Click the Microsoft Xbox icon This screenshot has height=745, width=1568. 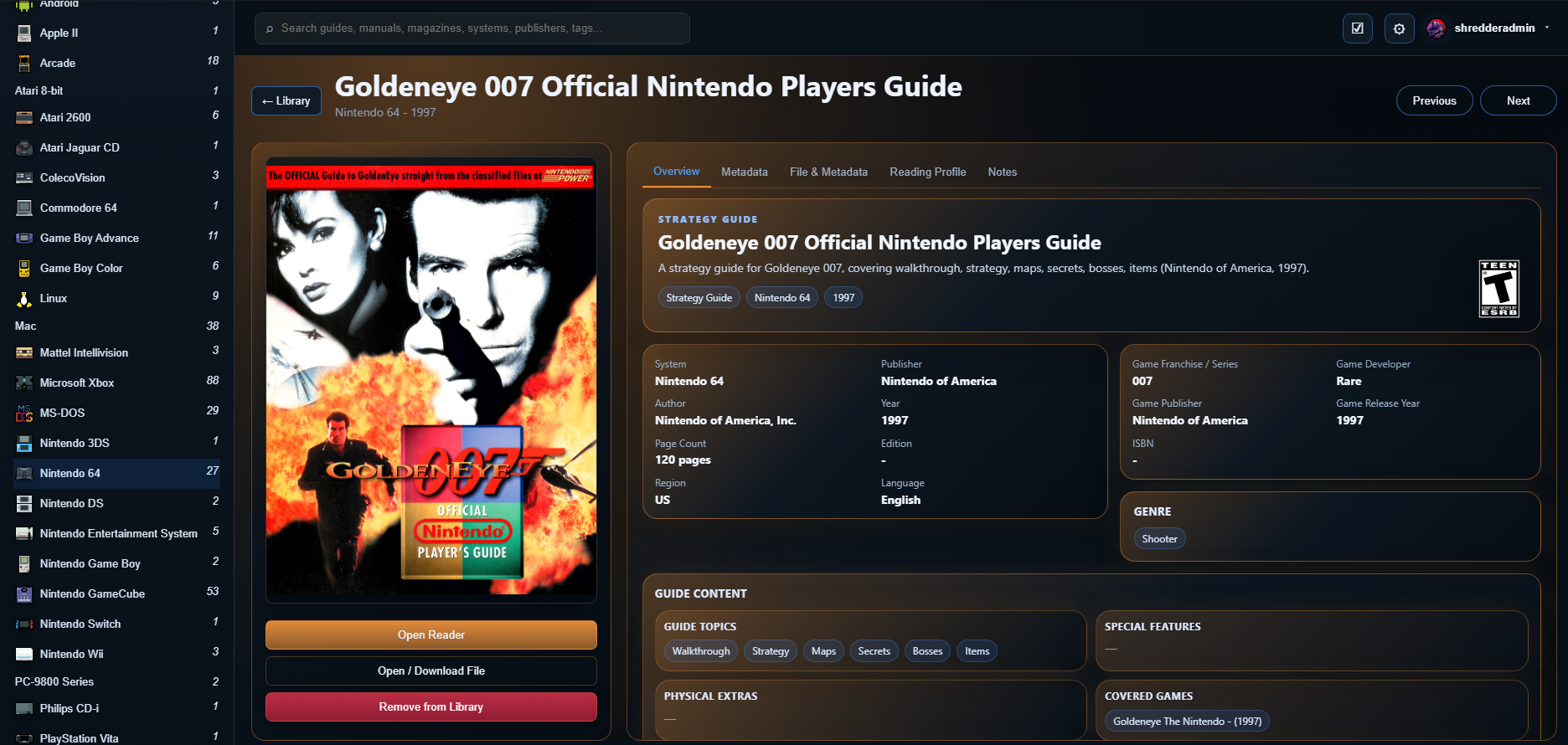pyautogui.click(x=24, y=383)
